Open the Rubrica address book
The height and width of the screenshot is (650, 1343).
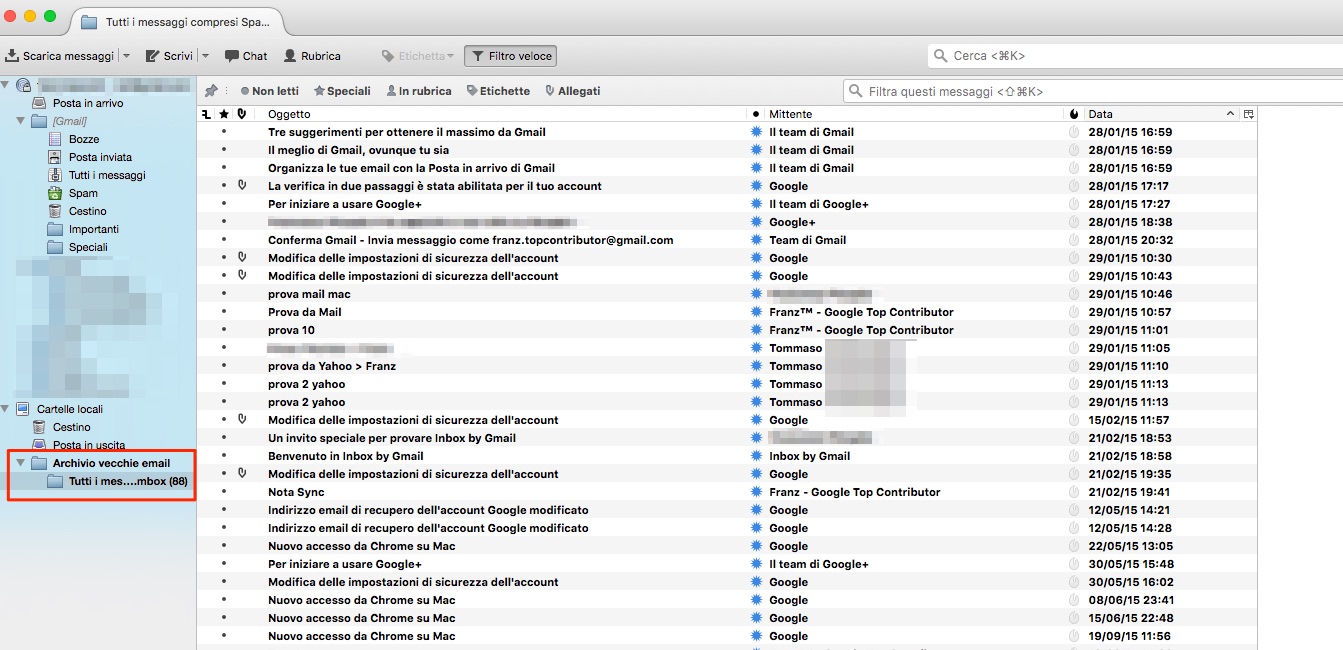[312, 56]
